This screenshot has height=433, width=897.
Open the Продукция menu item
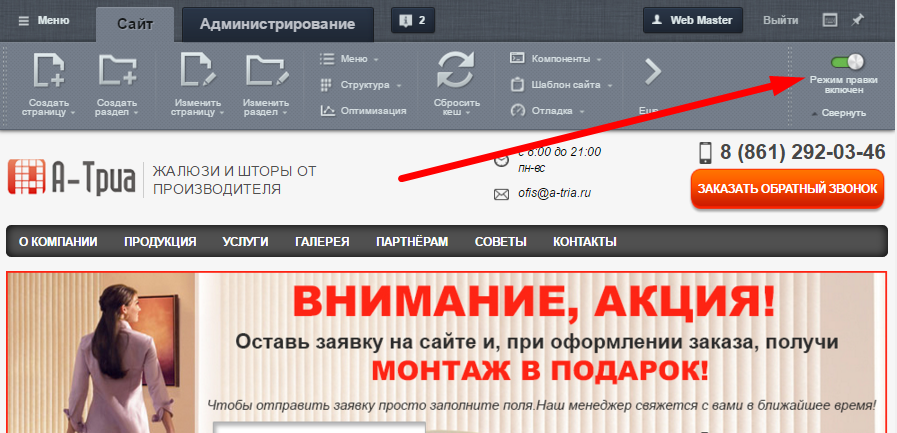click(x=160, y=241)
